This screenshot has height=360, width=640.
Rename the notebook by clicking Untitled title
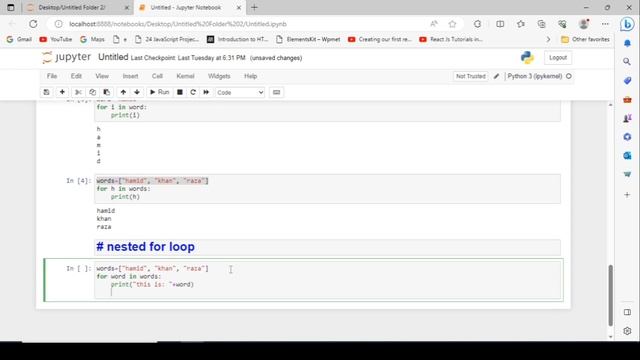click(x=113, y=57)
